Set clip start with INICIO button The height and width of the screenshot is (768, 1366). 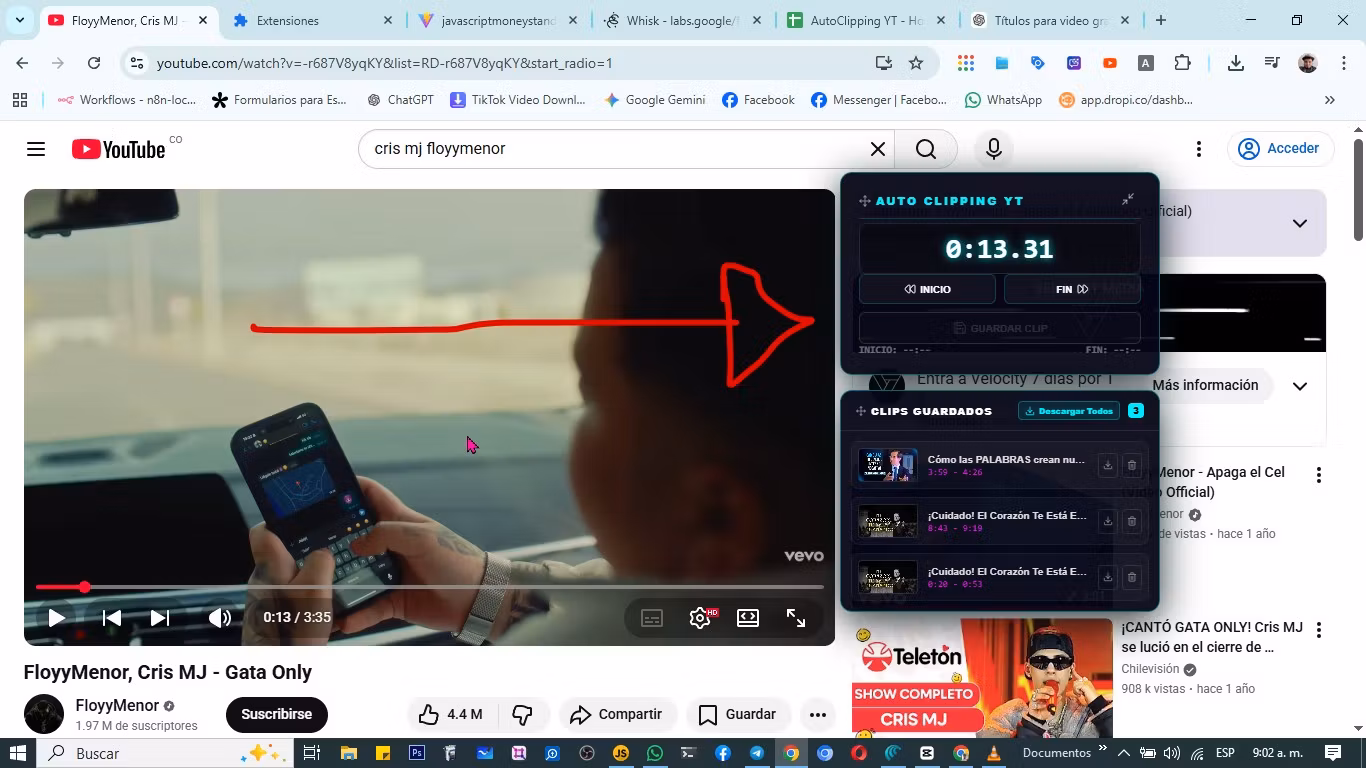pos(927,289)
